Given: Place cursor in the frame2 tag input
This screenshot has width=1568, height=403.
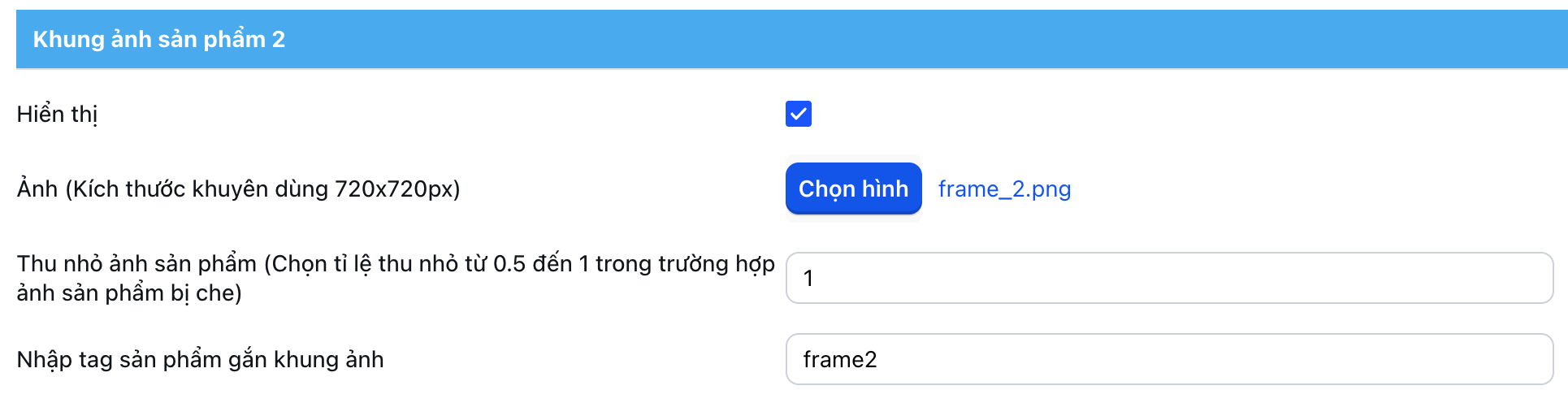Looking at the screenshot, I should [x=1168, y=359].
